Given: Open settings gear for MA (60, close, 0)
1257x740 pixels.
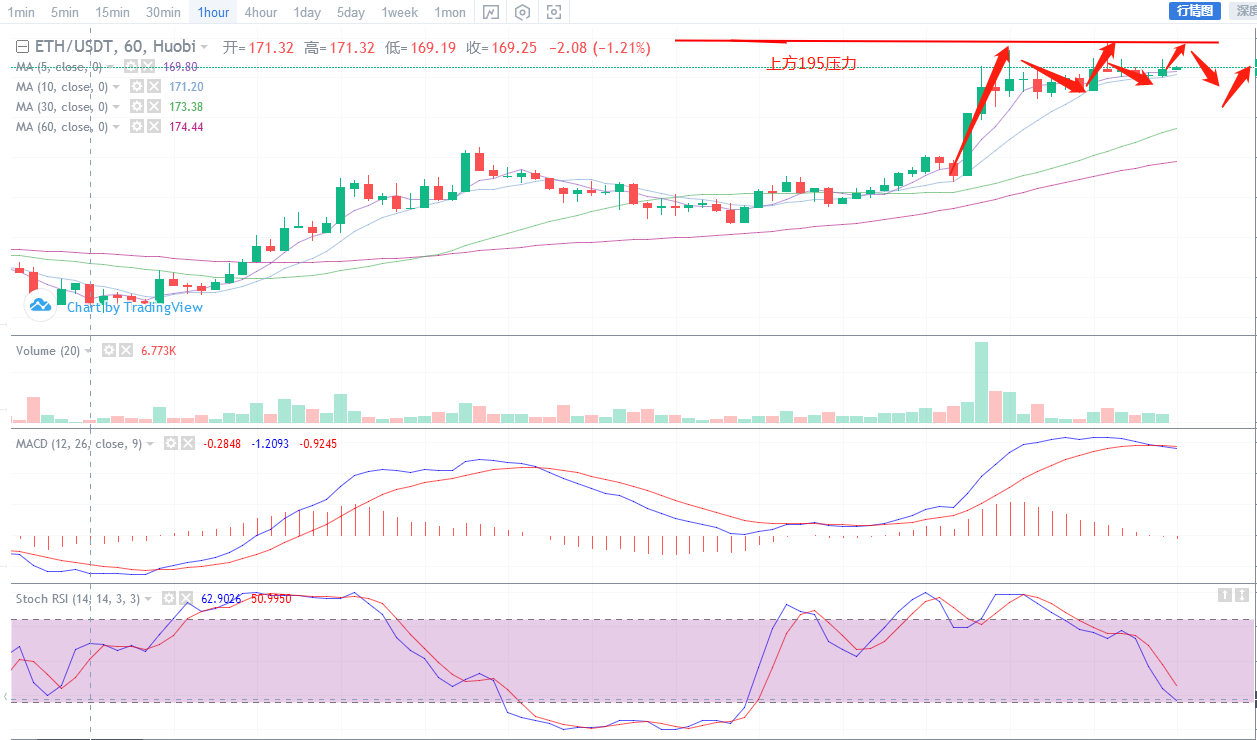Looking at the screenshot, I should 138,127.
